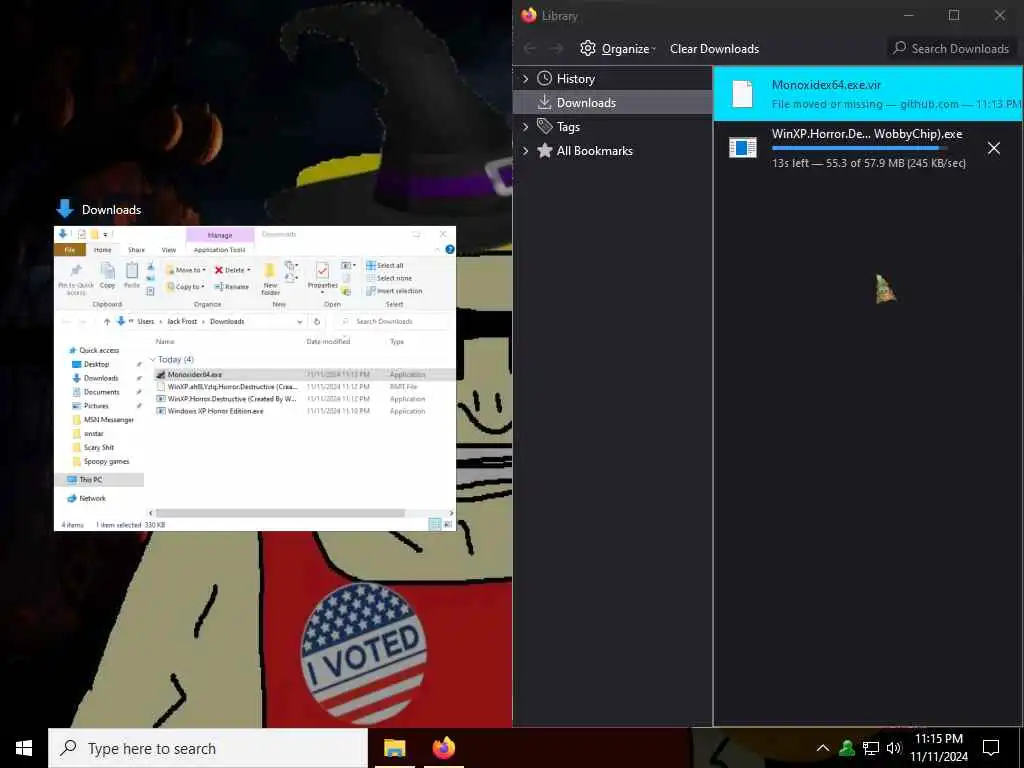Click the Manage contextual tab in Explorer
The image size is (1024, 768).
pyautogui.click(x=220, y=235)
